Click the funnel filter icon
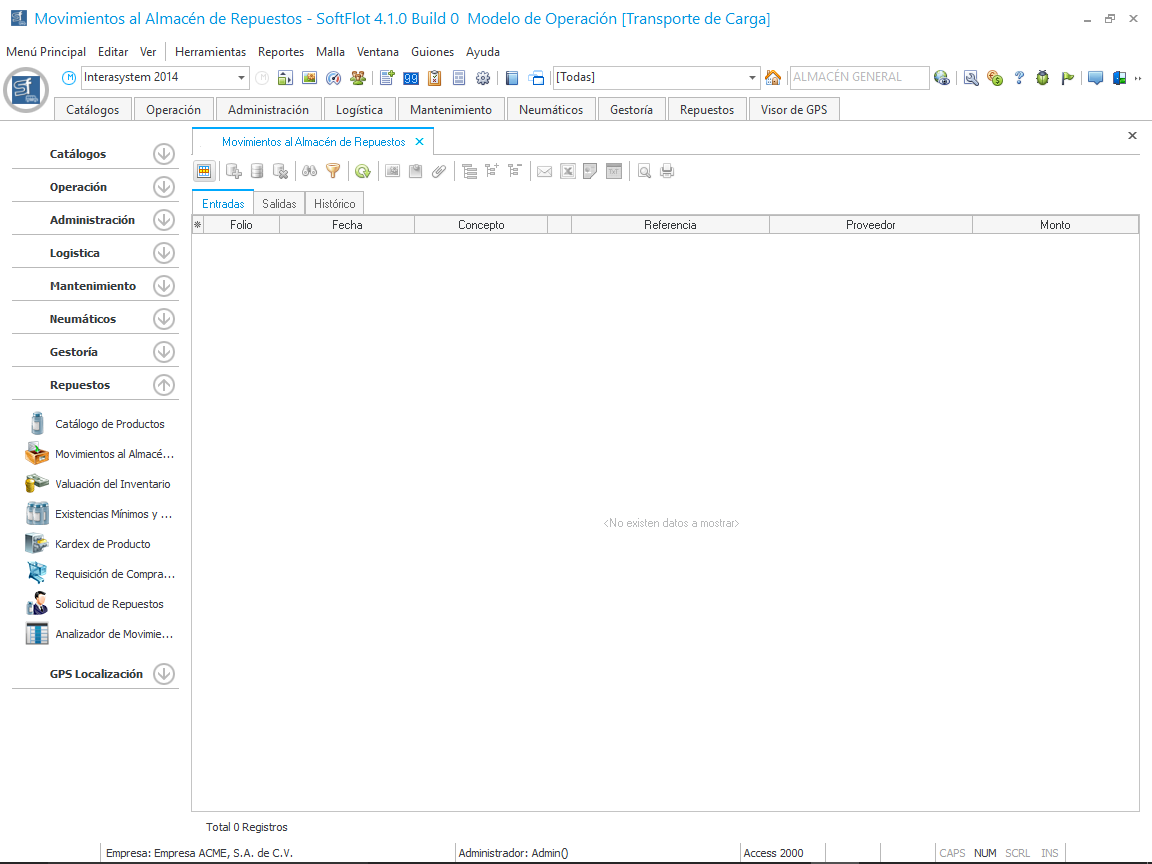This screenshot has height=864, width=1152. point(333,171)
